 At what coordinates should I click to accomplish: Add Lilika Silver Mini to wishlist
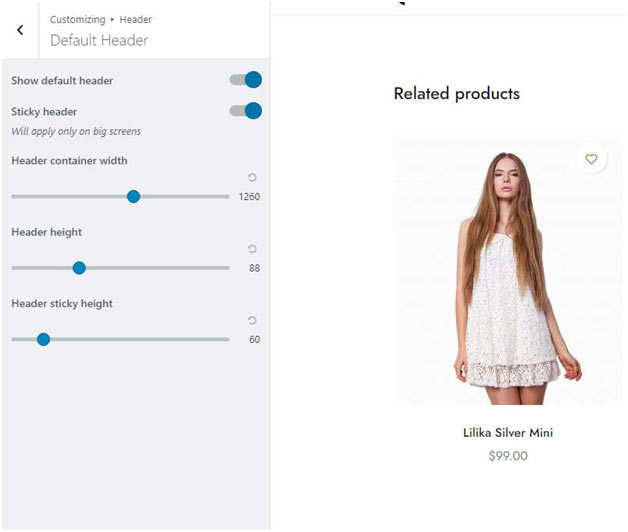[591, 159]
